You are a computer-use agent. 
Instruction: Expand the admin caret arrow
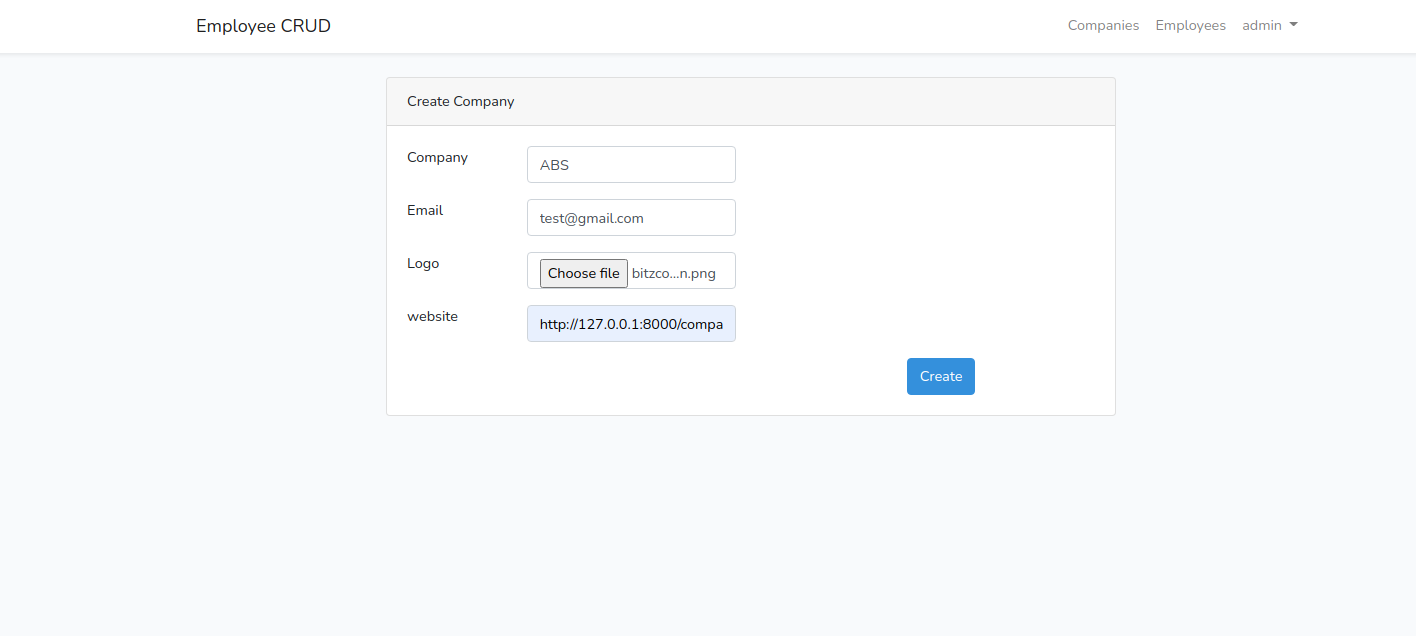click(x=1293, y=26)
